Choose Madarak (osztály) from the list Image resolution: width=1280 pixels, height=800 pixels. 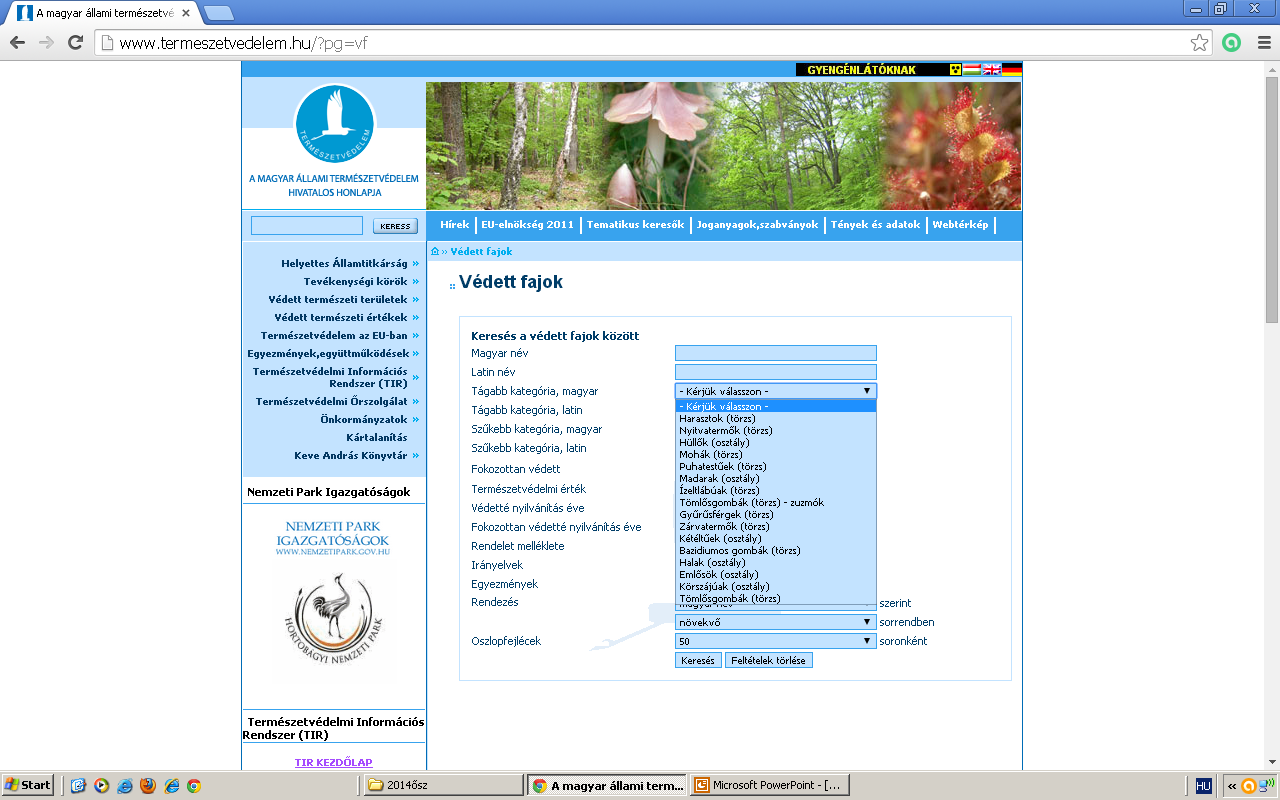pos(776,479)
